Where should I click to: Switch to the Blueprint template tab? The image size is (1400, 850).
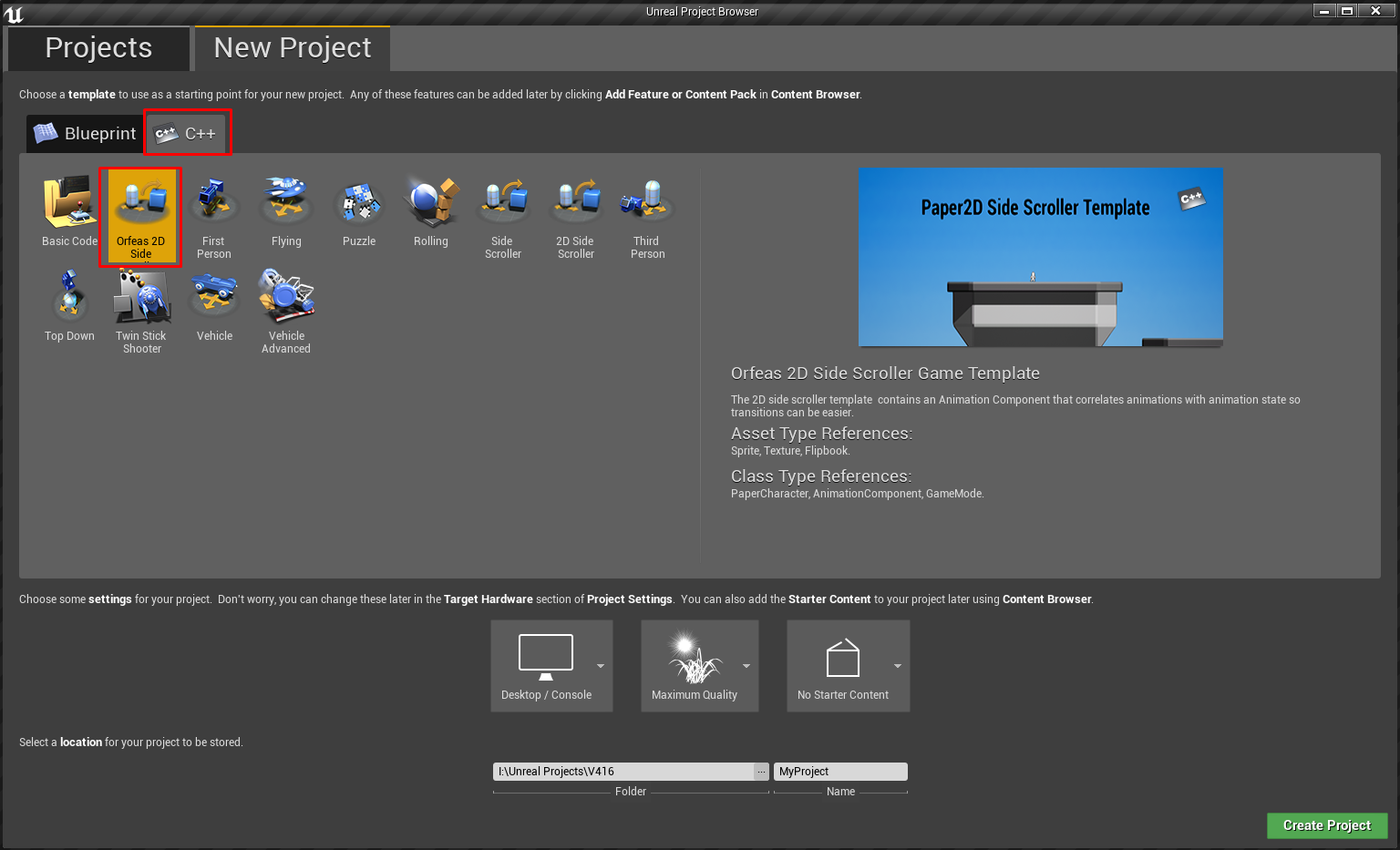[85, 134]
